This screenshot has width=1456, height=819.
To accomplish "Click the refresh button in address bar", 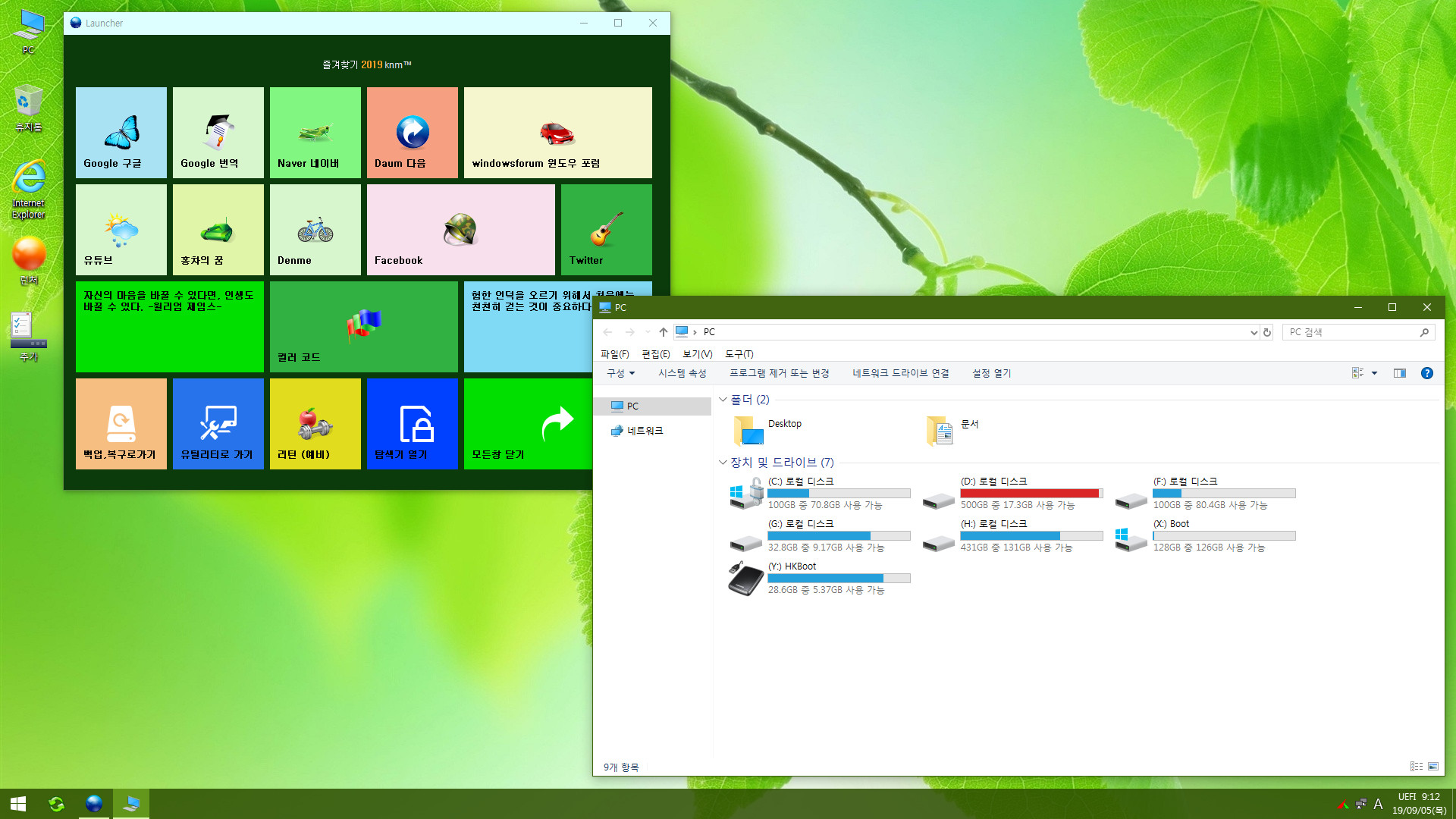I will (1266, 332).
